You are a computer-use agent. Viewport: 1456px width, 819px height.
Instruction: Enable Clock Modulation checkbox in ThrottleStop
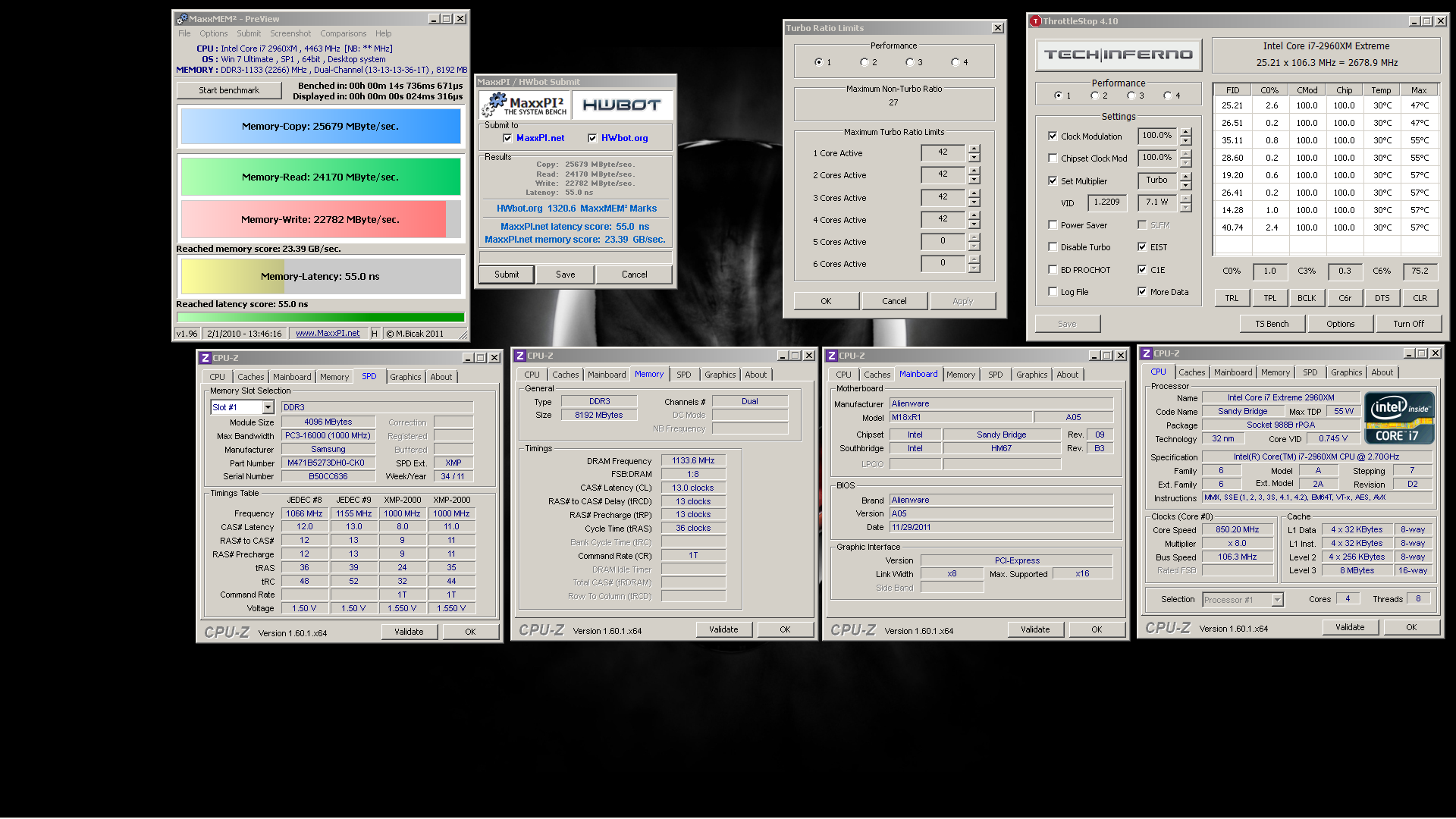[x=1053, y=136]
